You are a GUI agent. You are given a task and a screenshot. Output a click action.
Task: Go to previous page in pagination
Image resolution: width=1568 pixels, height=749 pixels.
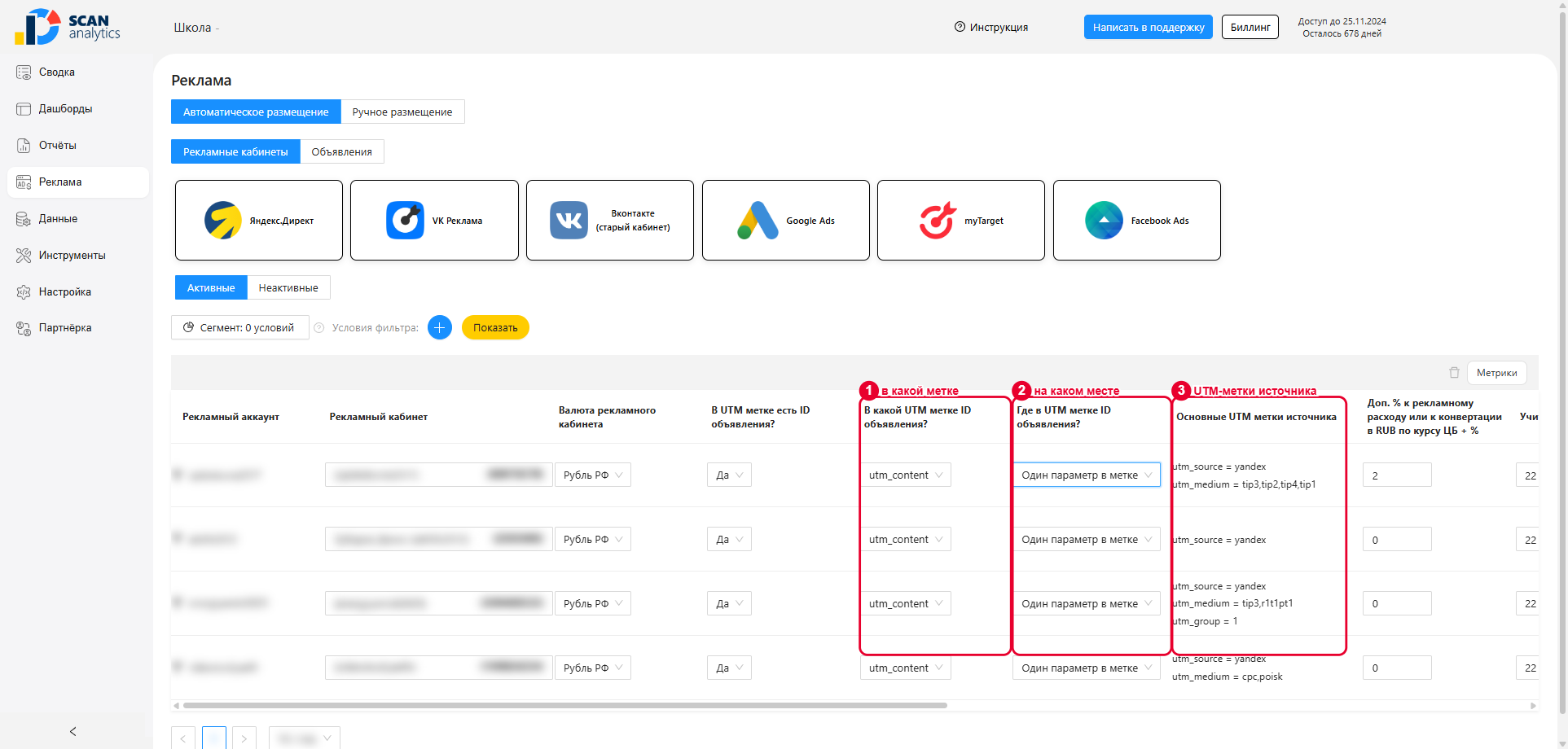coord(183,738)
